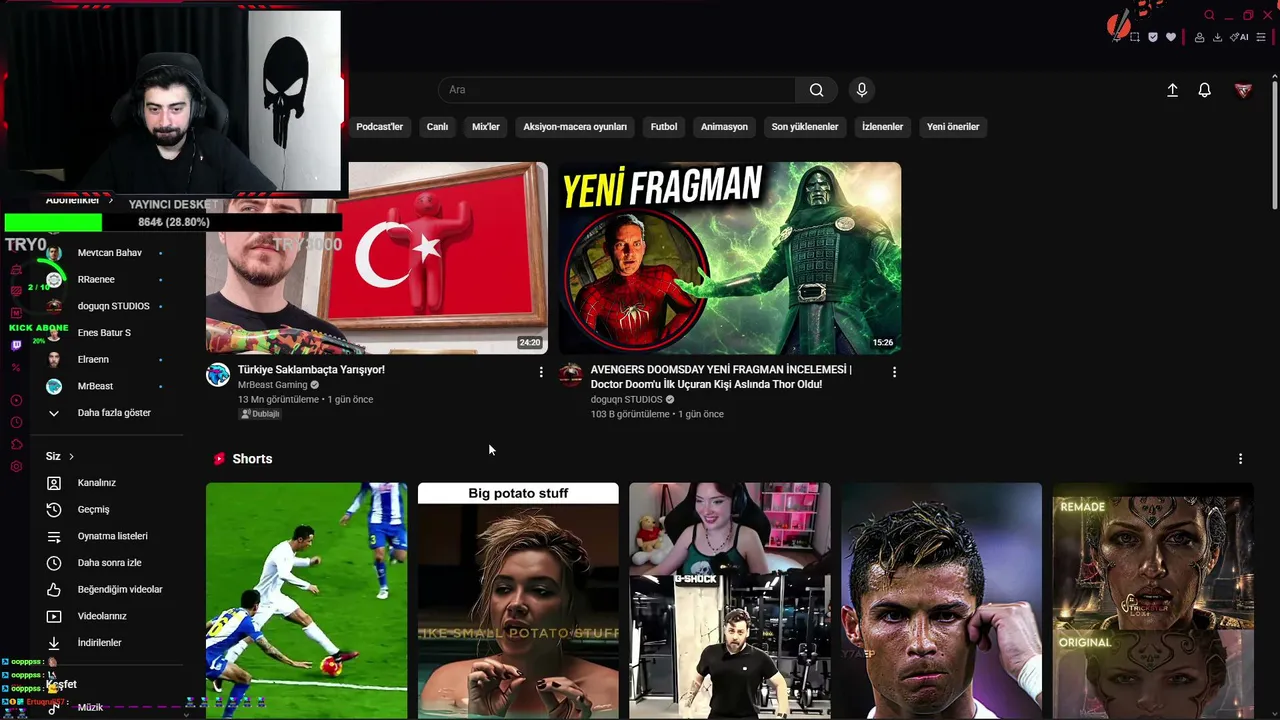This screenshot has width=1280, height=720.
Task: Click the İndirilenler download icon
Action: [x=54, y=643]
